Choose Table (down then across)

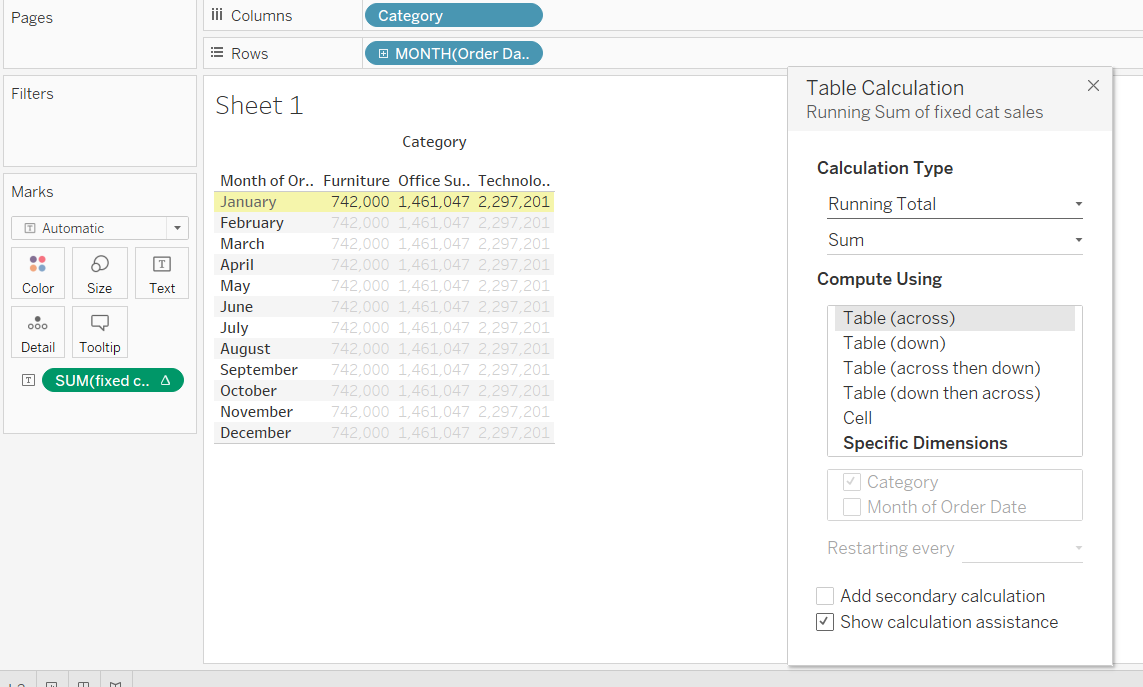(941, 393)
